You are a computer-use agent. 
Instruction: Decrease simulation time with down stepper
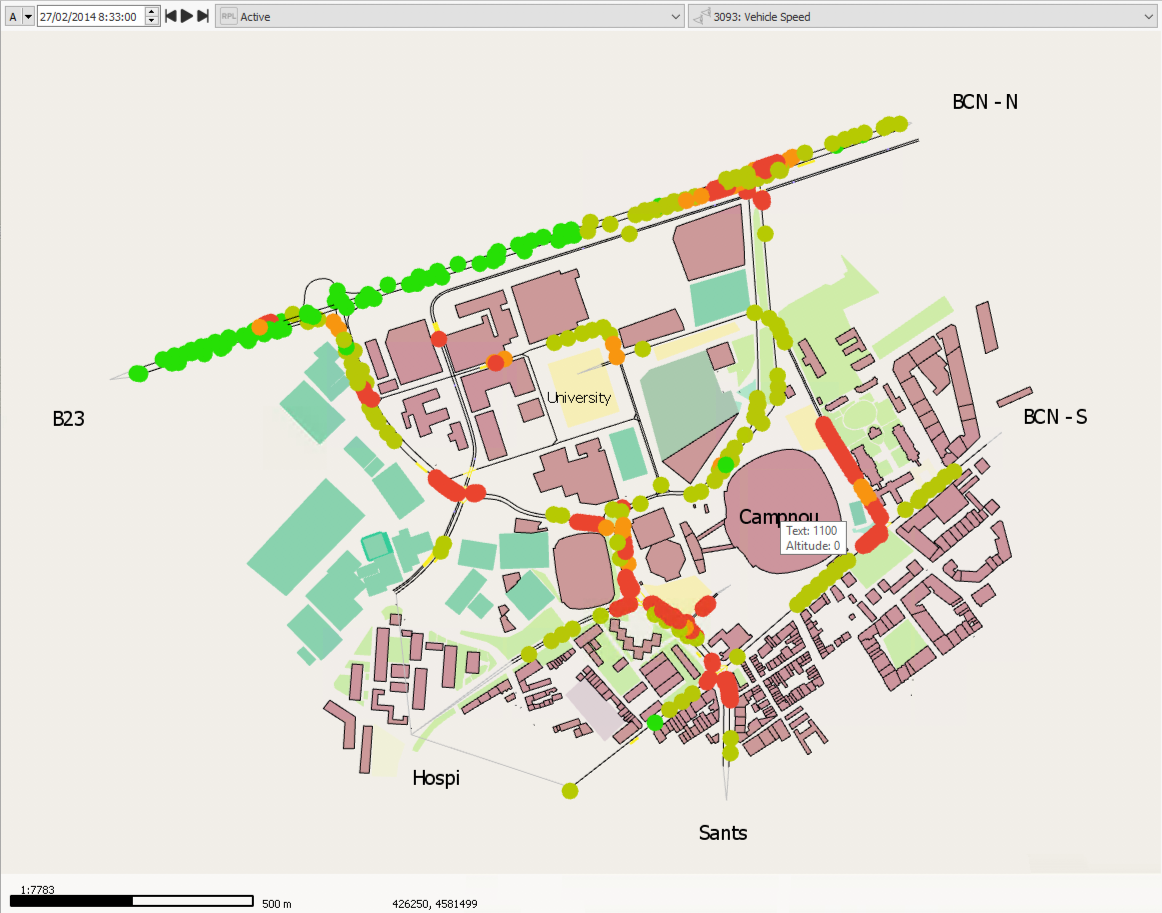[x=151, y=21]
